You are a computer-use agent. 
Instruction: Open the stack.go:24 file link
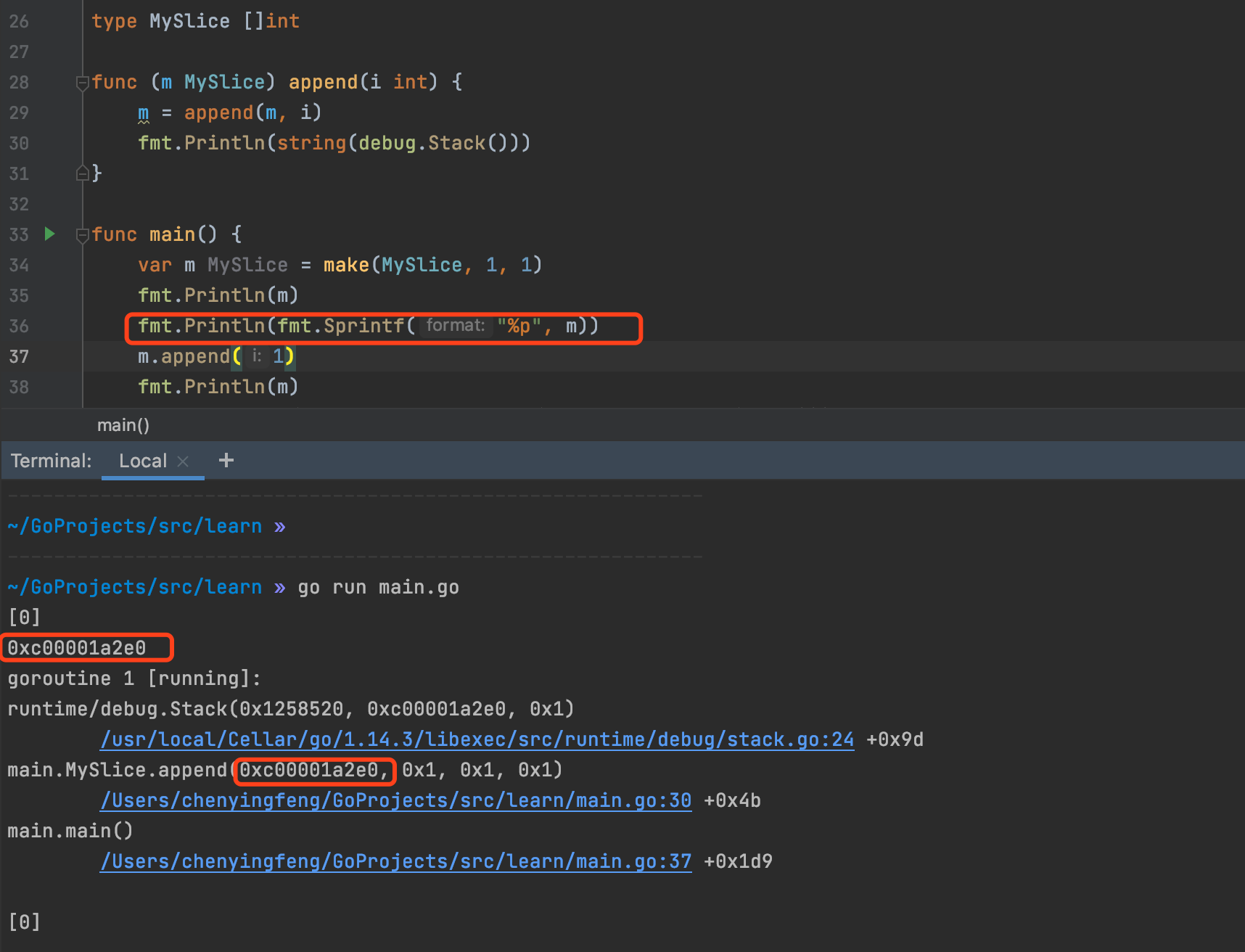(x=477, y=739)
